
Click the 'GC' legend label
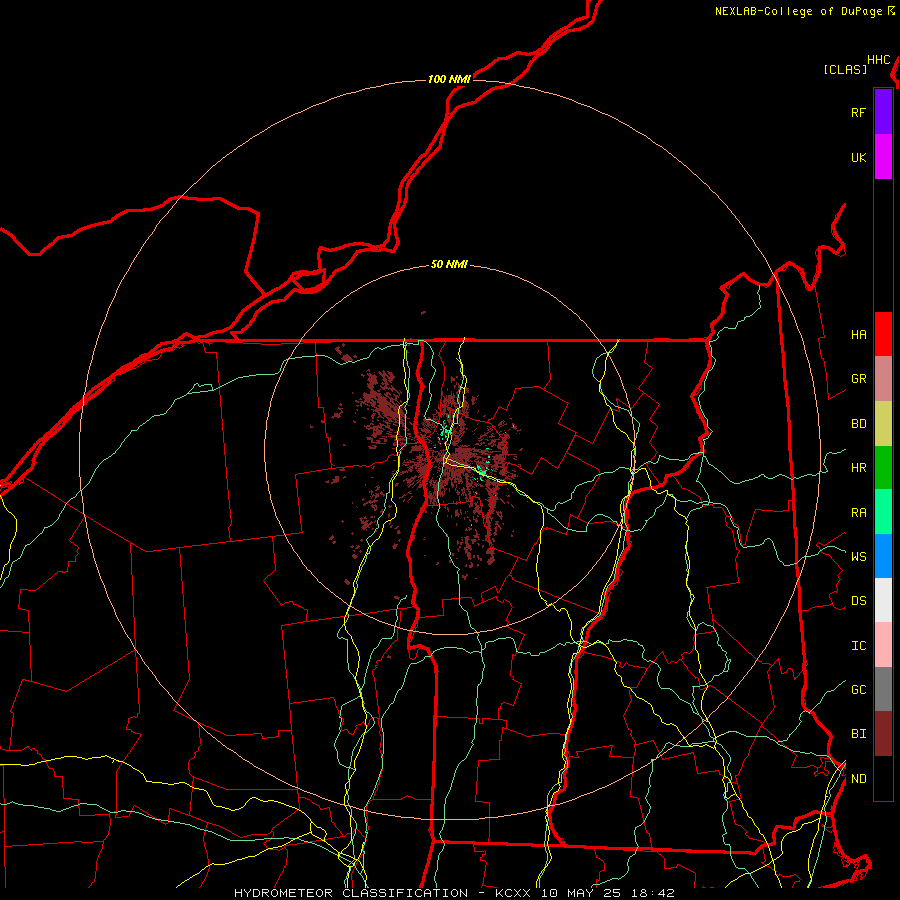(x=858, y=689)
